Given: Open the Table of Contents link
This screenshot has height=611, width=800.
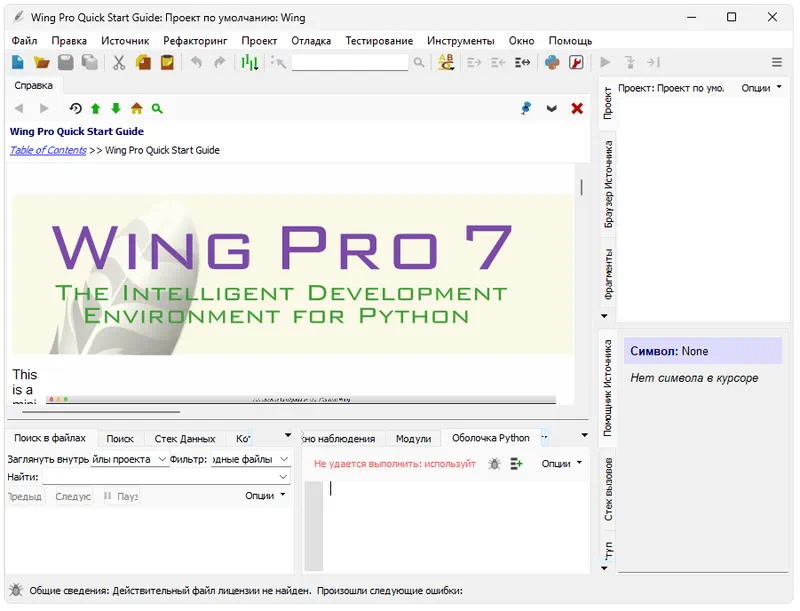Looking at the screenshot, I should [48, 150].
